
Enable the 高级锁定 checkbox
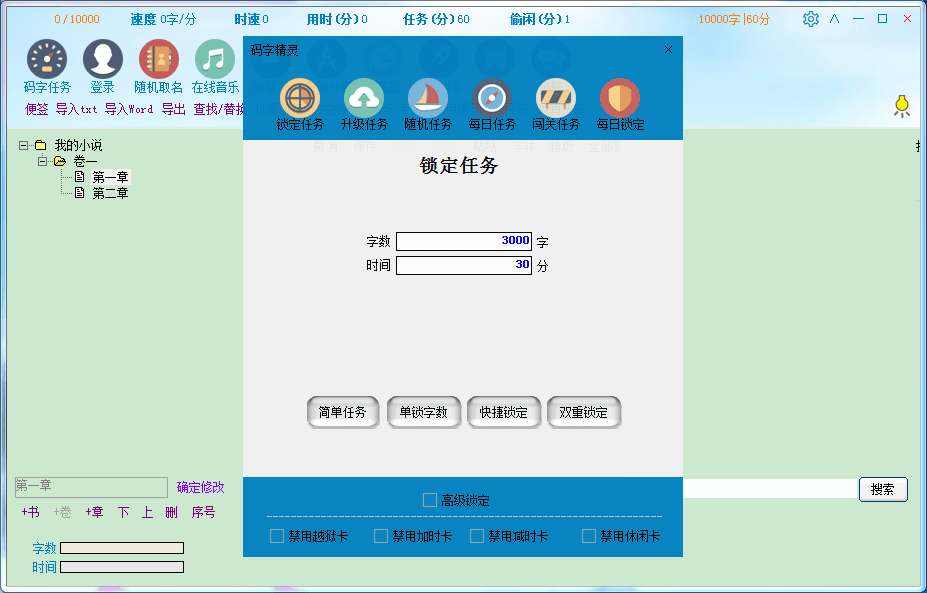point(430,500)
